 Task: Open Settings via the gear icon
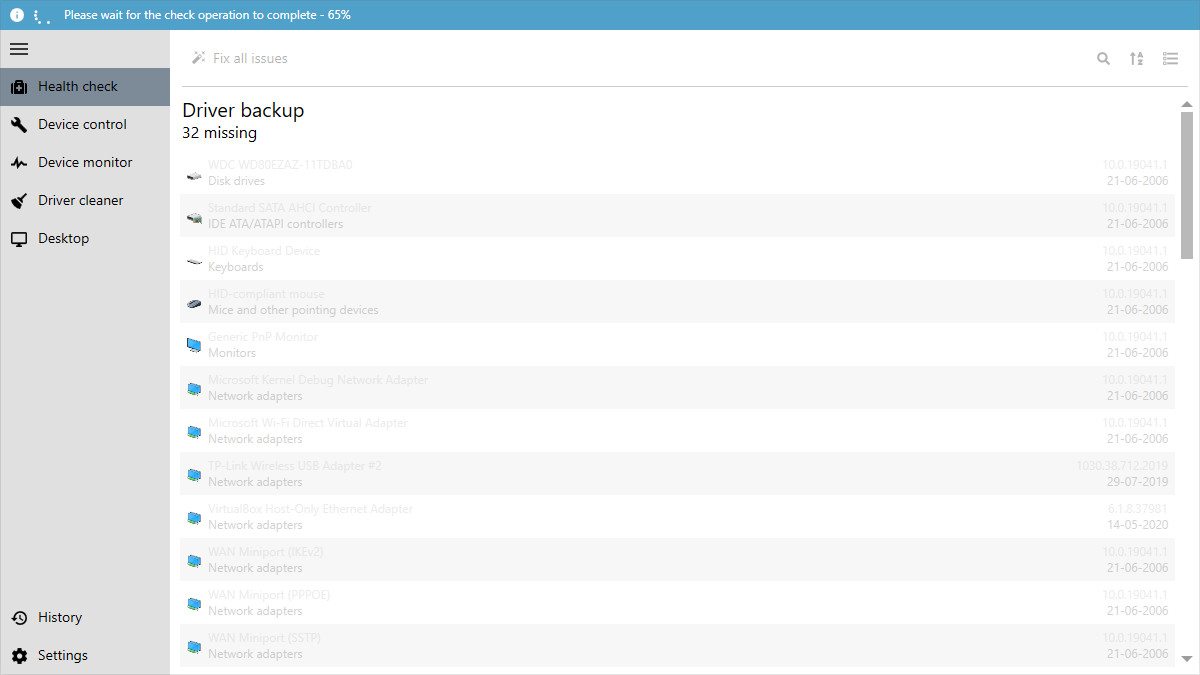tap(18, 655)
